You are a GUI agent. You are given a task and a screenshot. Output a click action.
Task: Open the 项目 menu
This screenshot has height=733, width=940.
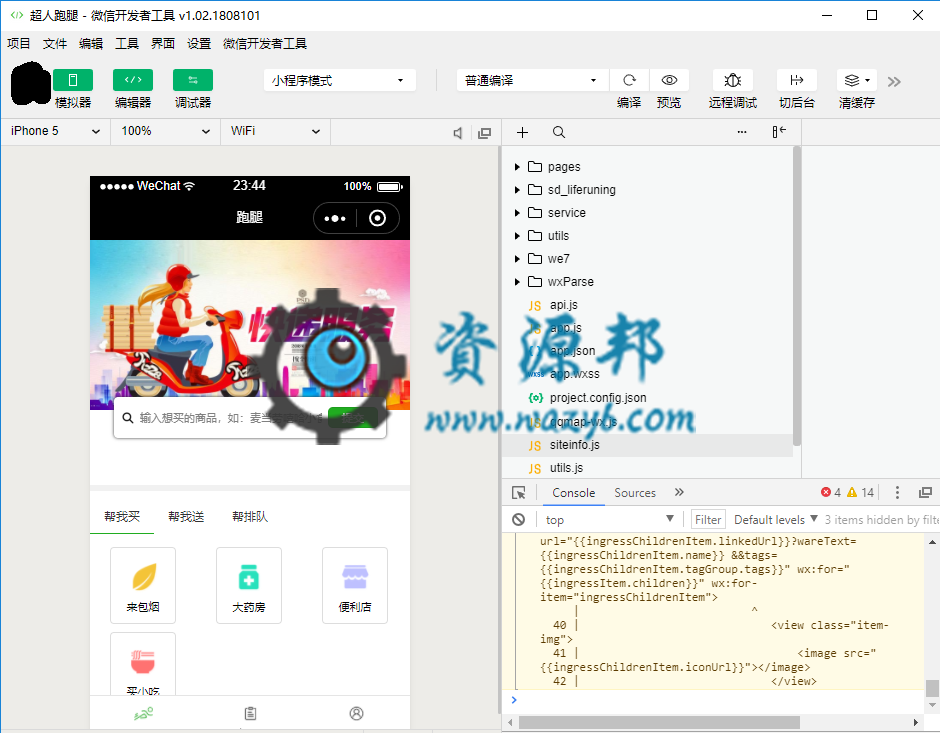[19, 43]
